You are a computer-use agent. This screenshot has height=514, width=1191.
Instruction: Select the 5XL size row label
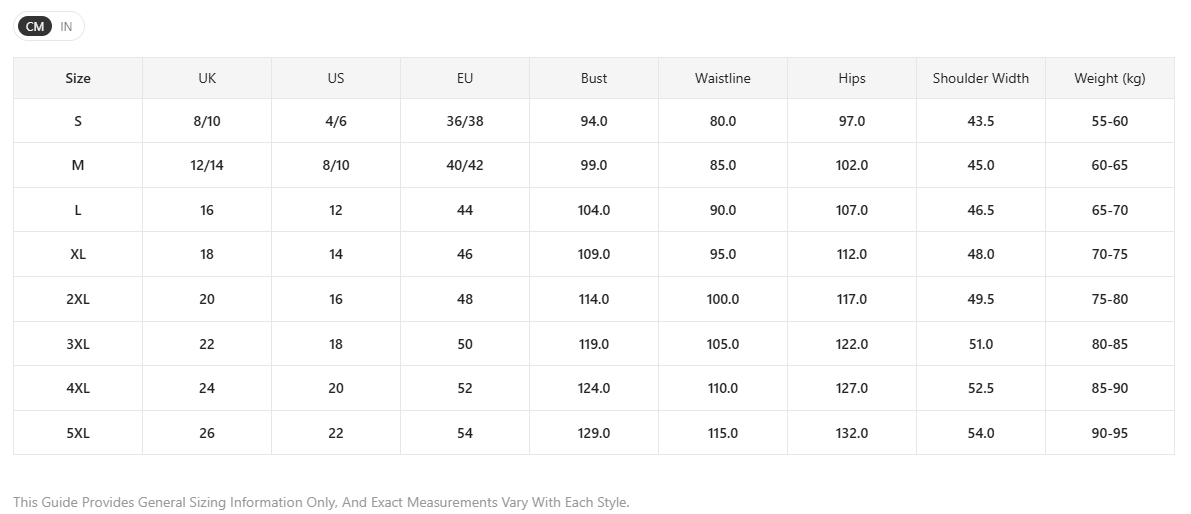77,434
